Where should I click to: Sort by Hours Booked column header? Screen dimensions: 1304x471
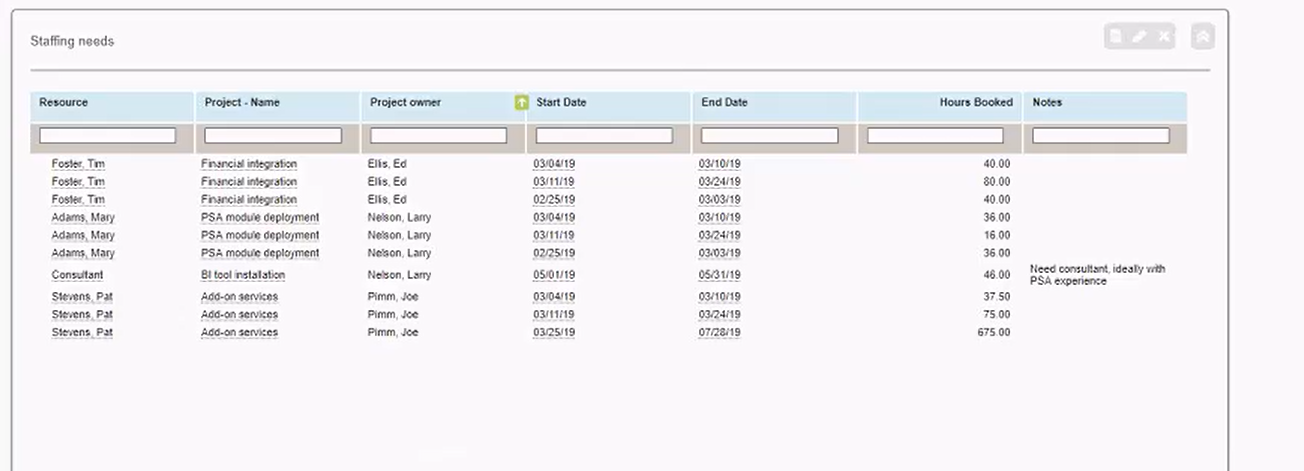975,102
